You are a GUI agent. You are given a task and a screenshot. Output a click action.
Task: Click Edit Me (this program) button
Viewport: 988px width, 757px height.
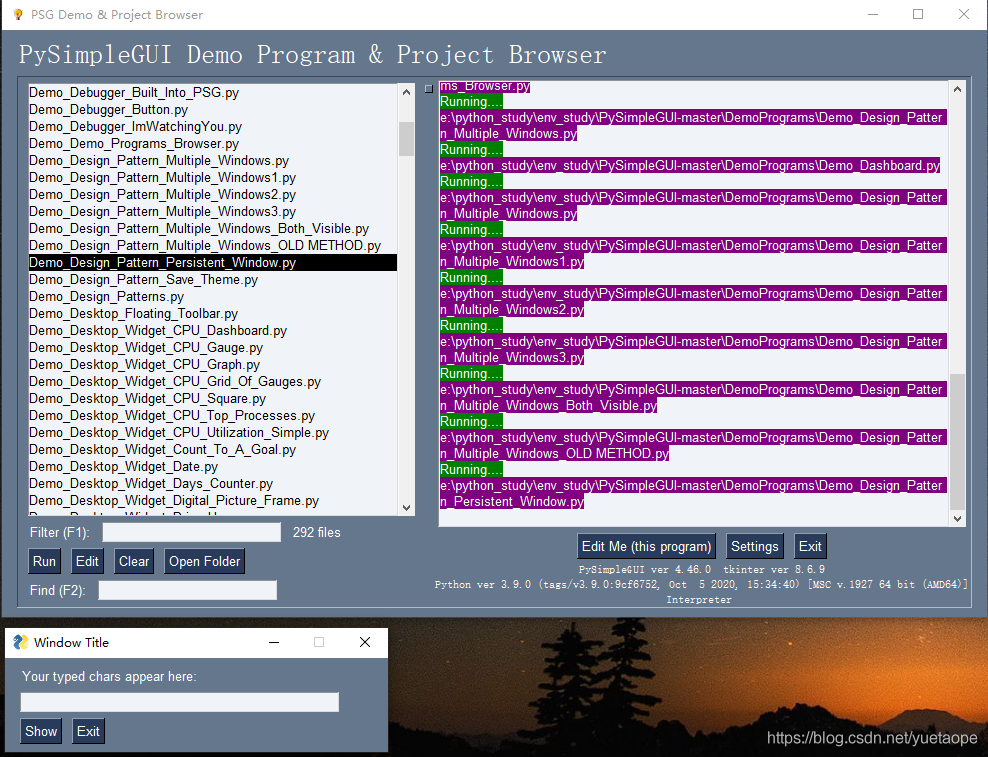[x=646, y=546]
